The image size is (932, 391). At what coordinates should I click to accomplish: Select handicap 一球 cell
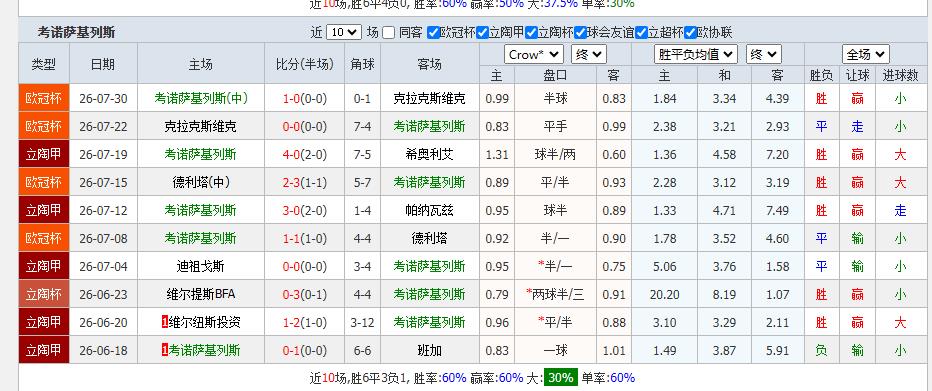tap(555, 350)
